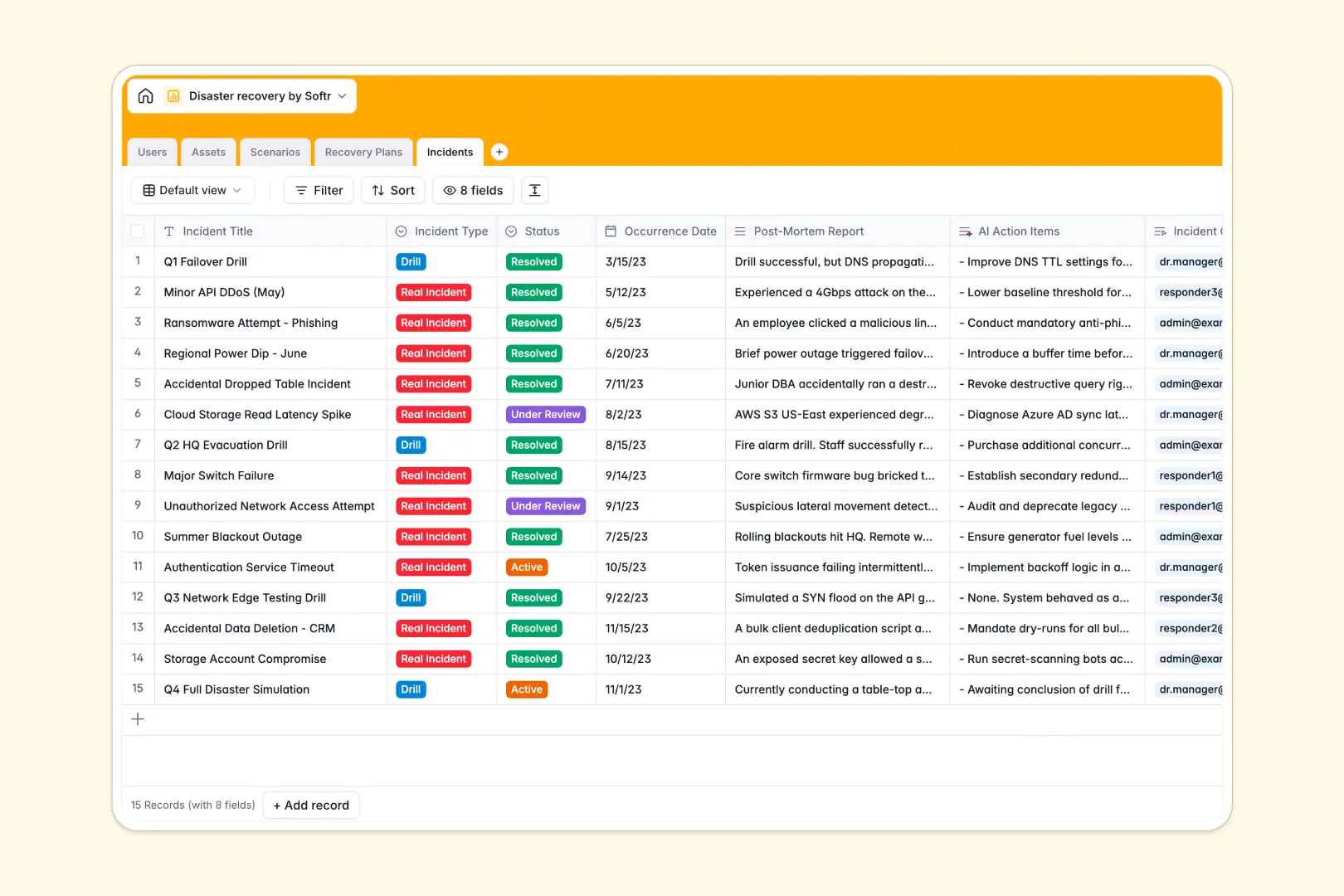Image resolution: width=1344 pixels, height=896 pixels.
Task: Check the row for Summer Blackout Outage
Action: coord(138,536)
